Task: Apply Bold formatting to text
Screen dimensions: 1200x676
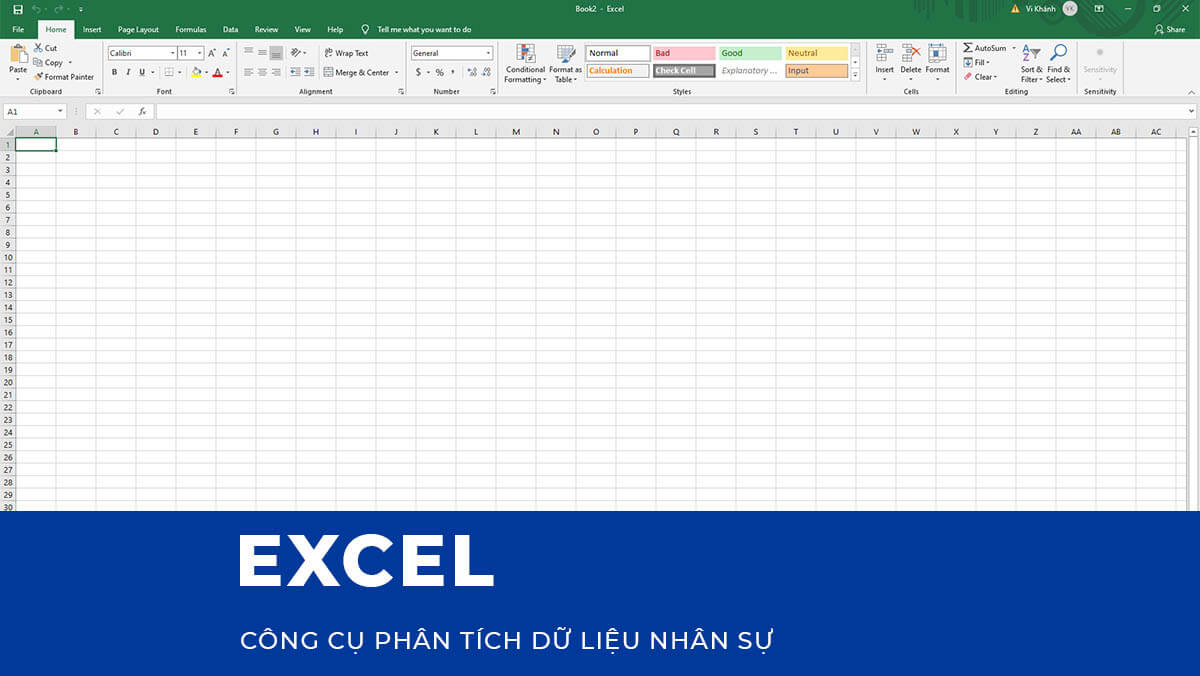Action: tap(114, 72)
